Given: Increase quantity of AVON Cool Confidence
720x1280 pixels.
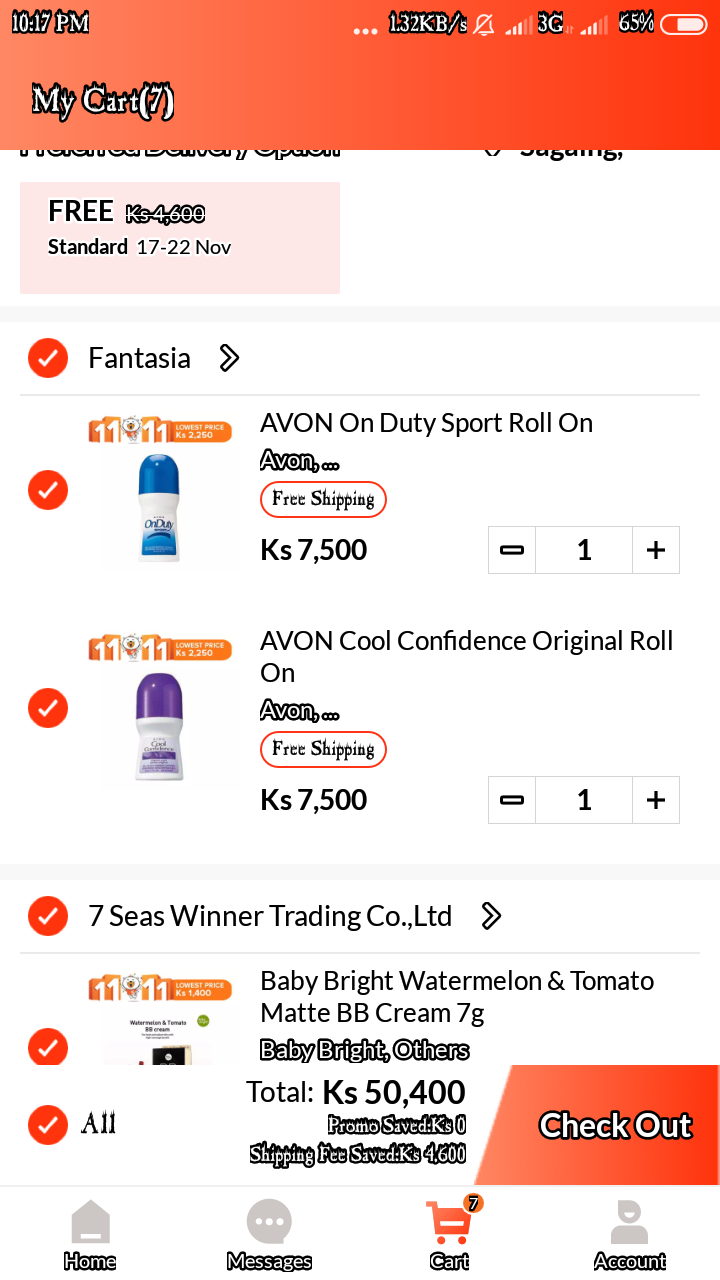Looking at the screenshot, I should 656,800.
